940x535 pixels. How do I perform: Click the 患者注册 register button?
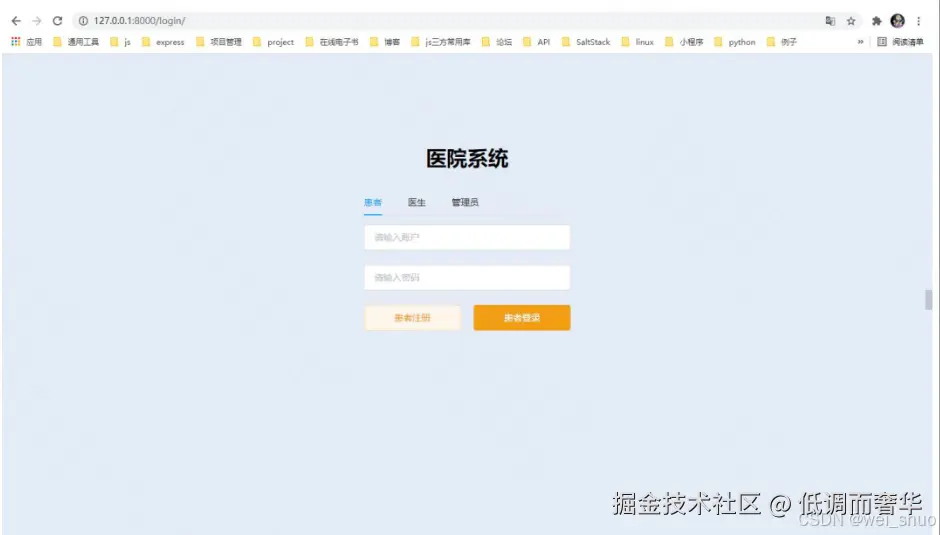pos(412,318)
